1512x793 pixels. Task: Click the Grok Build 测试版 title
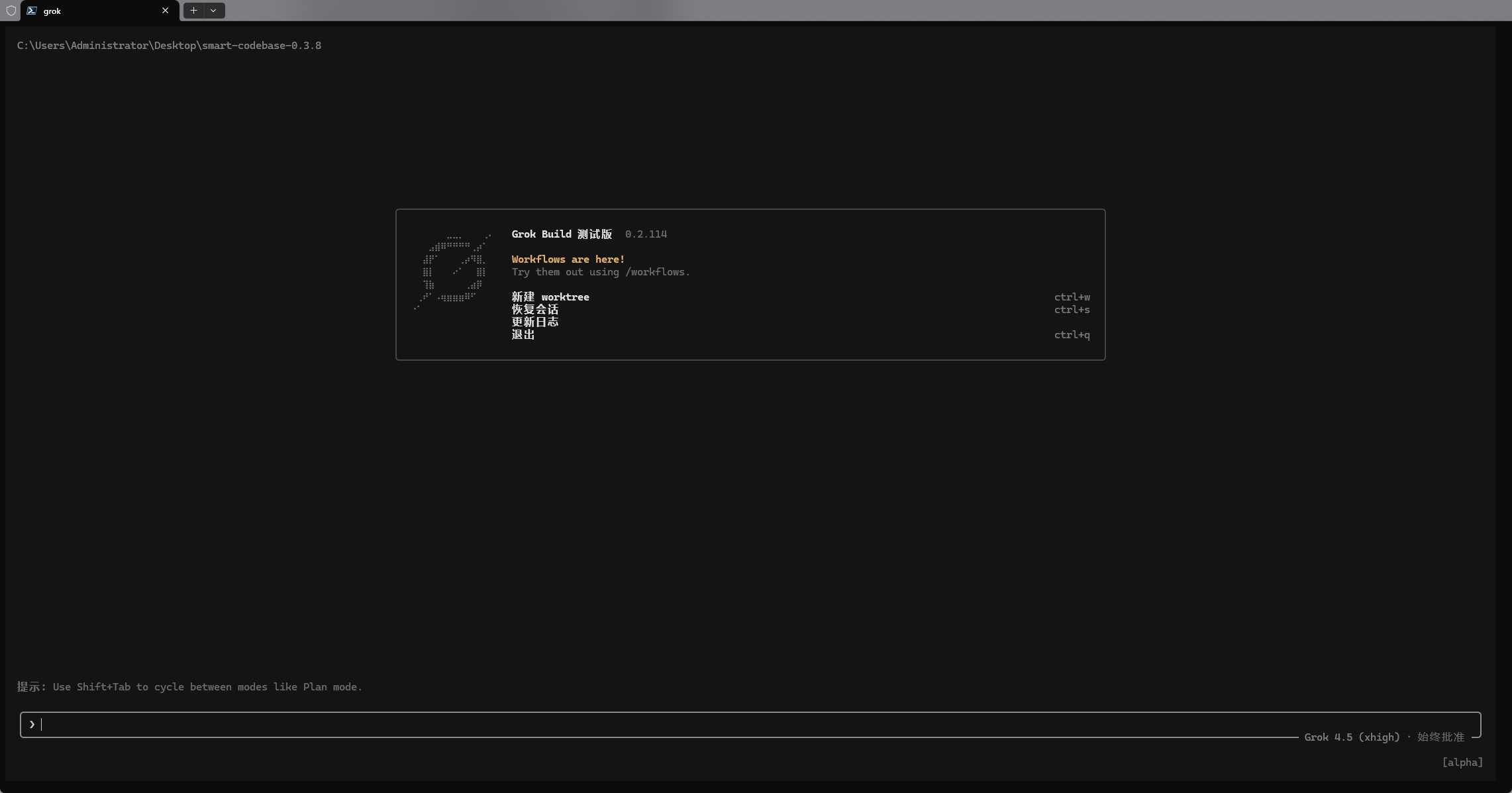pos(562,234)
